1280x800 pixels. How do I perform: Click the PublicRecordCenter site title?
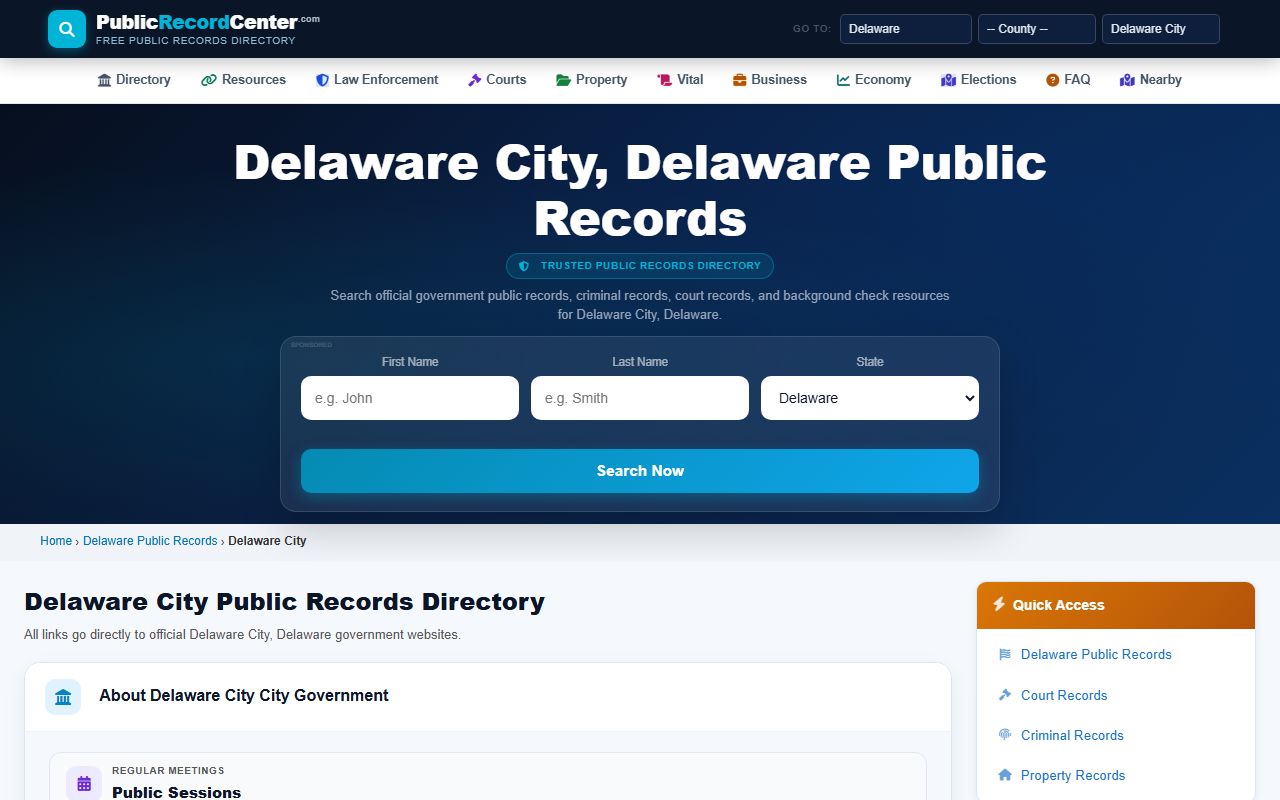pyautogui.click(x=208, y=21)
